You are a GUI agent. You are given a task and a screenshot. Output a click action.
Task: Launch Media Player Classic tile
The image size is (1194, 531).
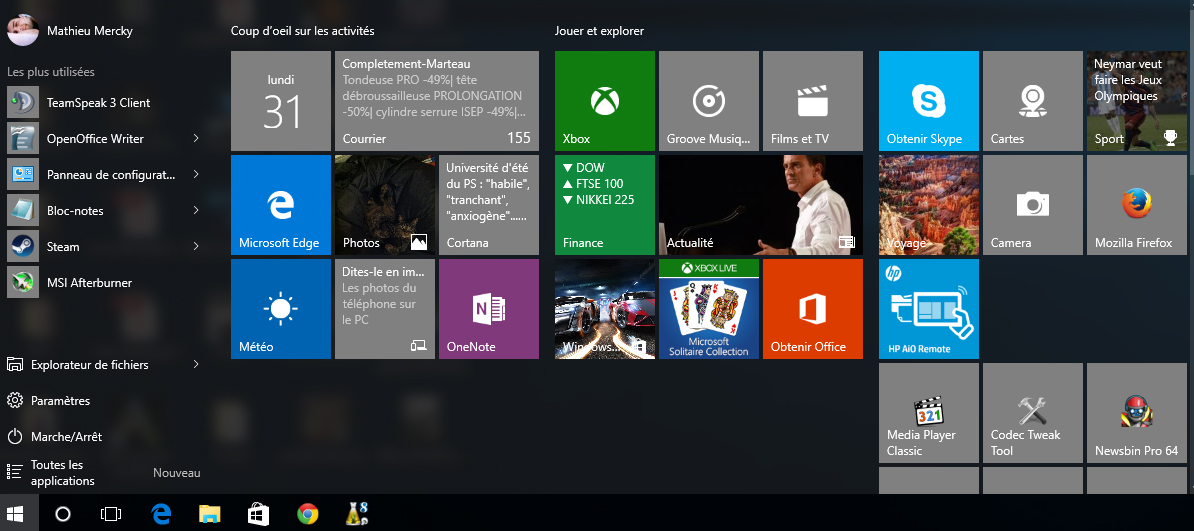tap(928, 412)
